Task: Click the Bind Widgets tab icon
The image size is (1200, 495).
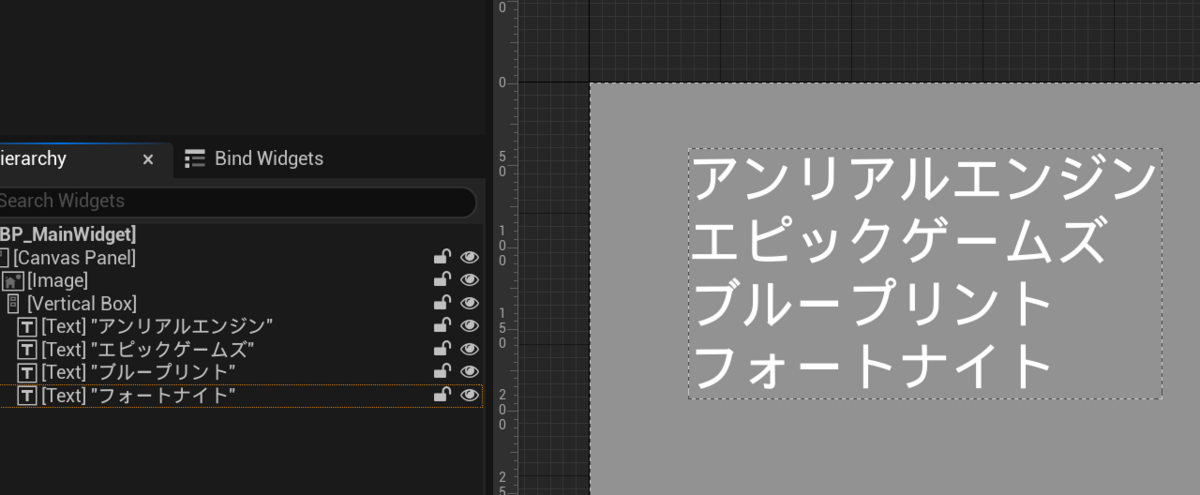Action: click(x=195, y=159)
